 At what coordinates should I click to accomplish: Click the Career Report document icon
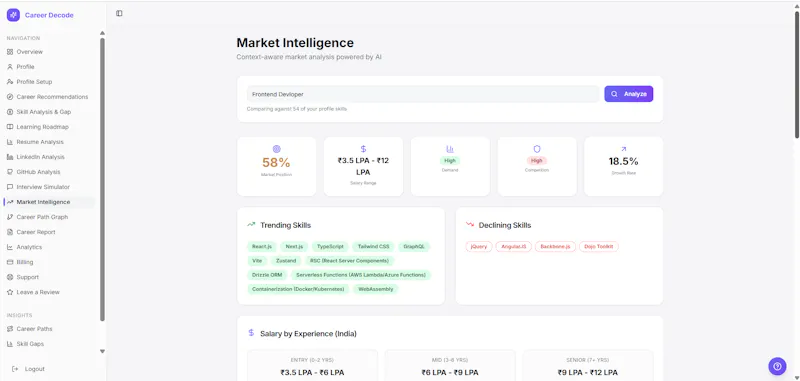pos(10,232)
